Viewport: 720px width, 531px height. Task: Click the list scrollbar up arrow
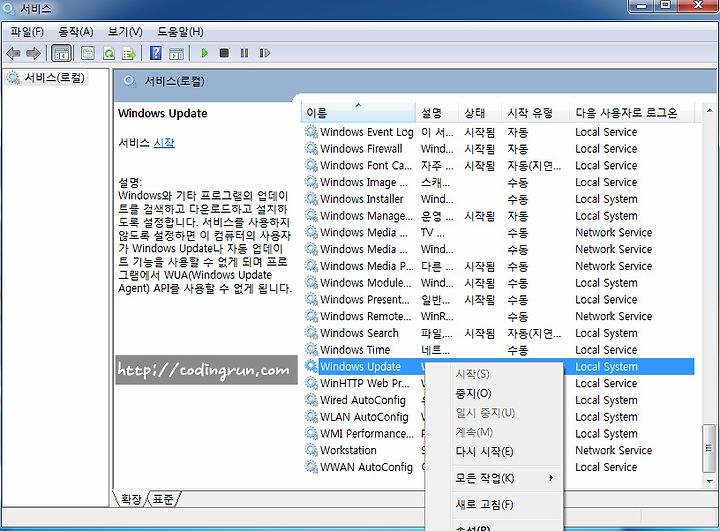coord(709,111)
